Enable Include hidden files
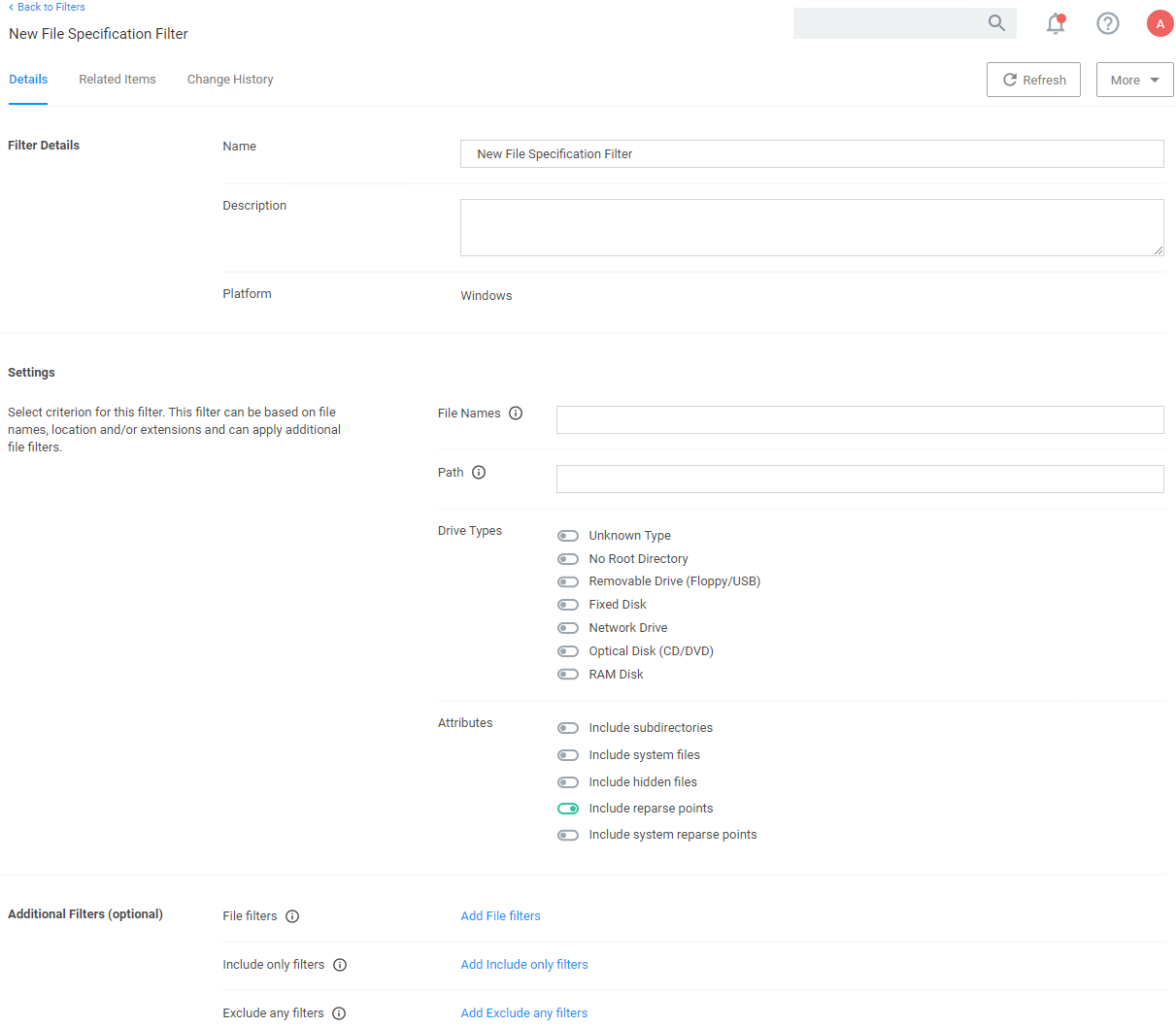This screenshot has width=1176, height=1027. [x=568, y=782]
